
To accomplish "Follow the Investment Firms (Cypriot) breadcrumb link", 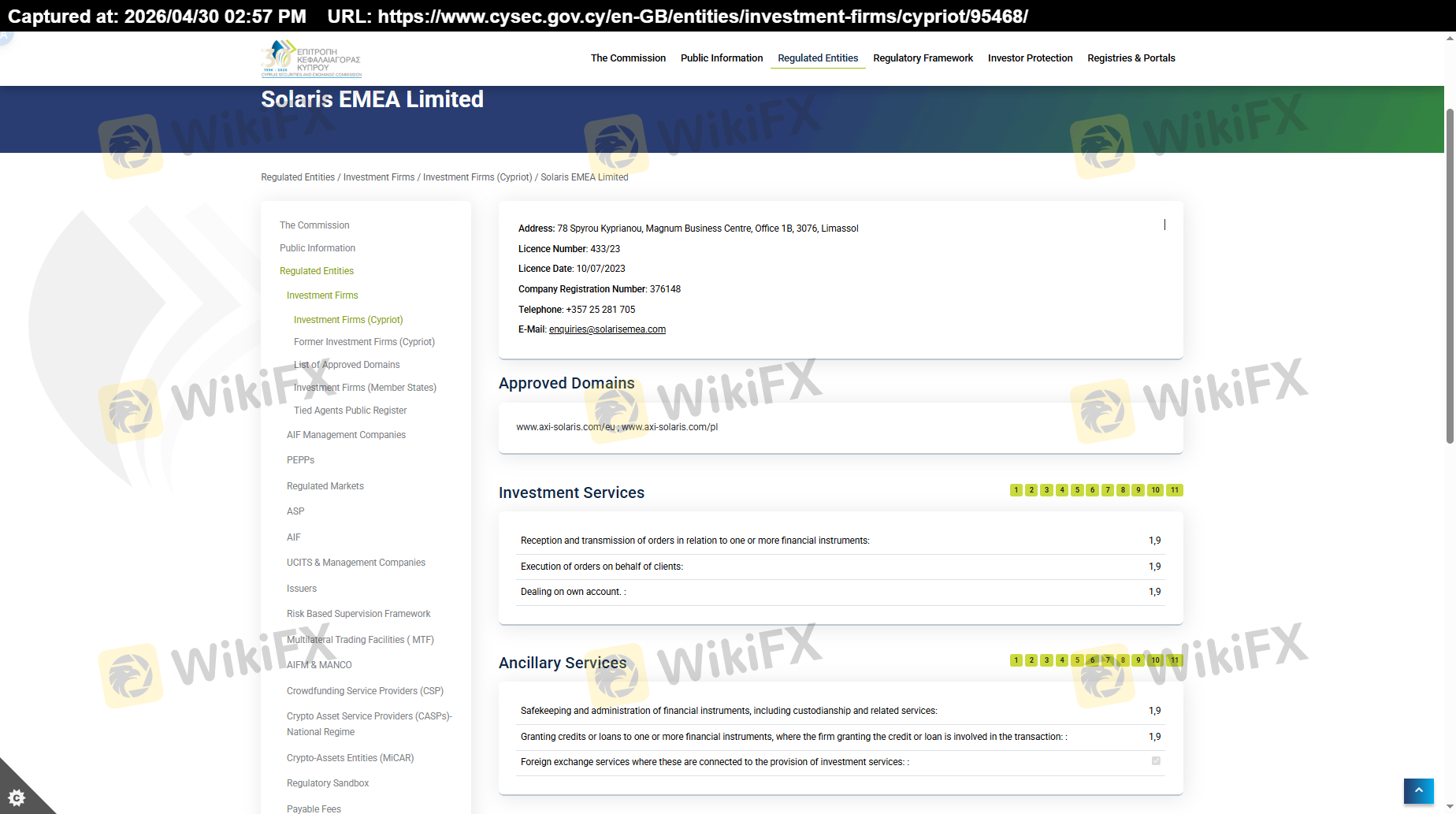I will (477, 177).
